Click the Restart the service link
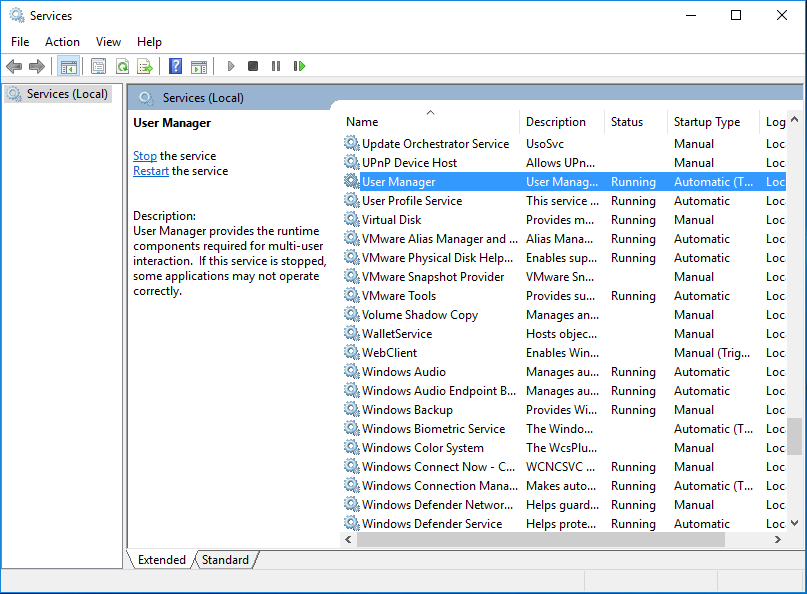Screen dimensions: 807x594 [151, 171]
